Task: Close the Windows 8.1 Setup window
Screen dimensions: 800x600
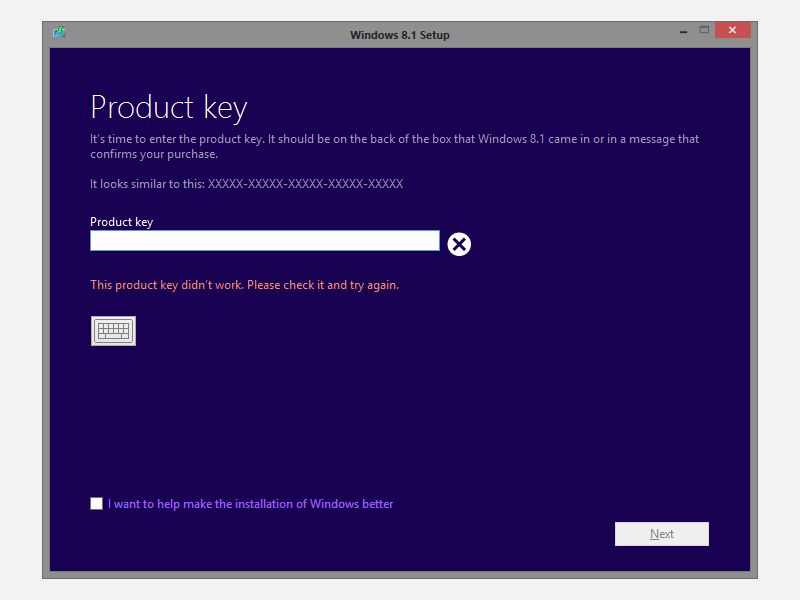Action: coord(733,30)
